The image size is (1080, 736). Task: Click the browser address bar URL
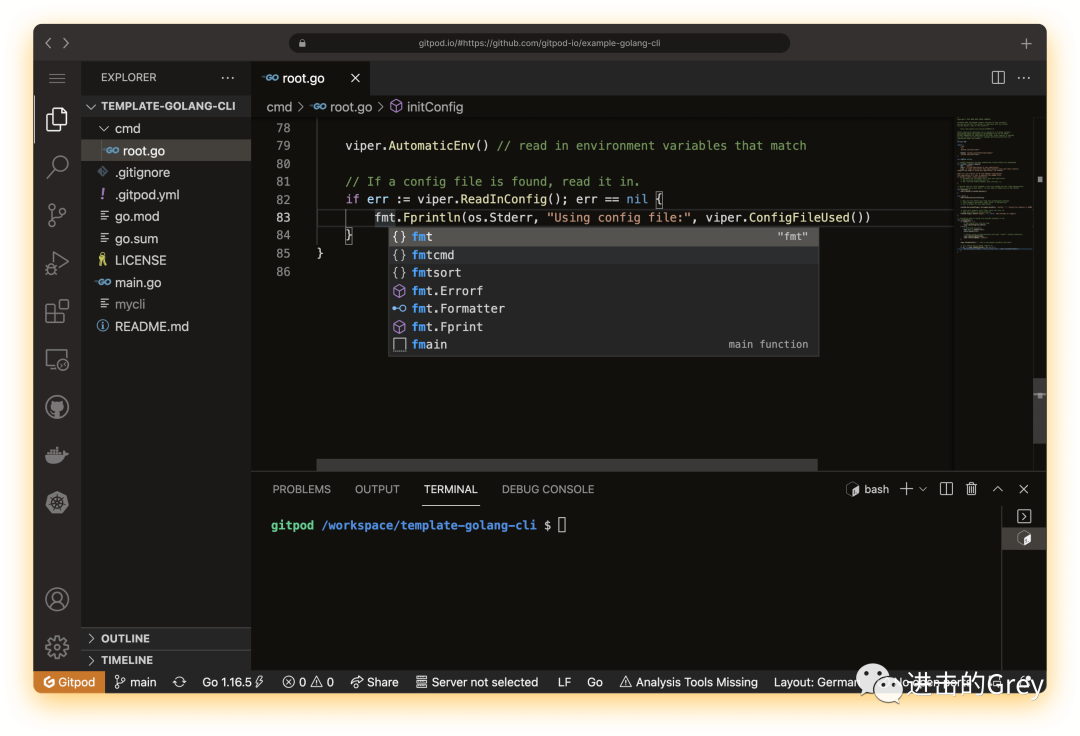(x=539, y=43)
